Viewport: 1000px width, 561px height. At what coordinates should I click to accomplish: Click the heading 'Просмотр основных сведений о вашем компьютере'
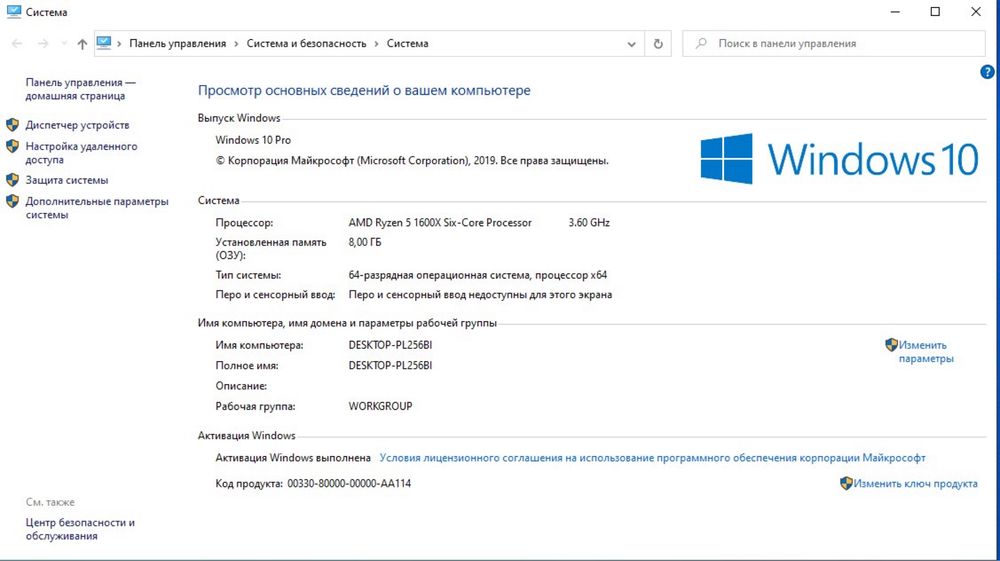[364, 91]
